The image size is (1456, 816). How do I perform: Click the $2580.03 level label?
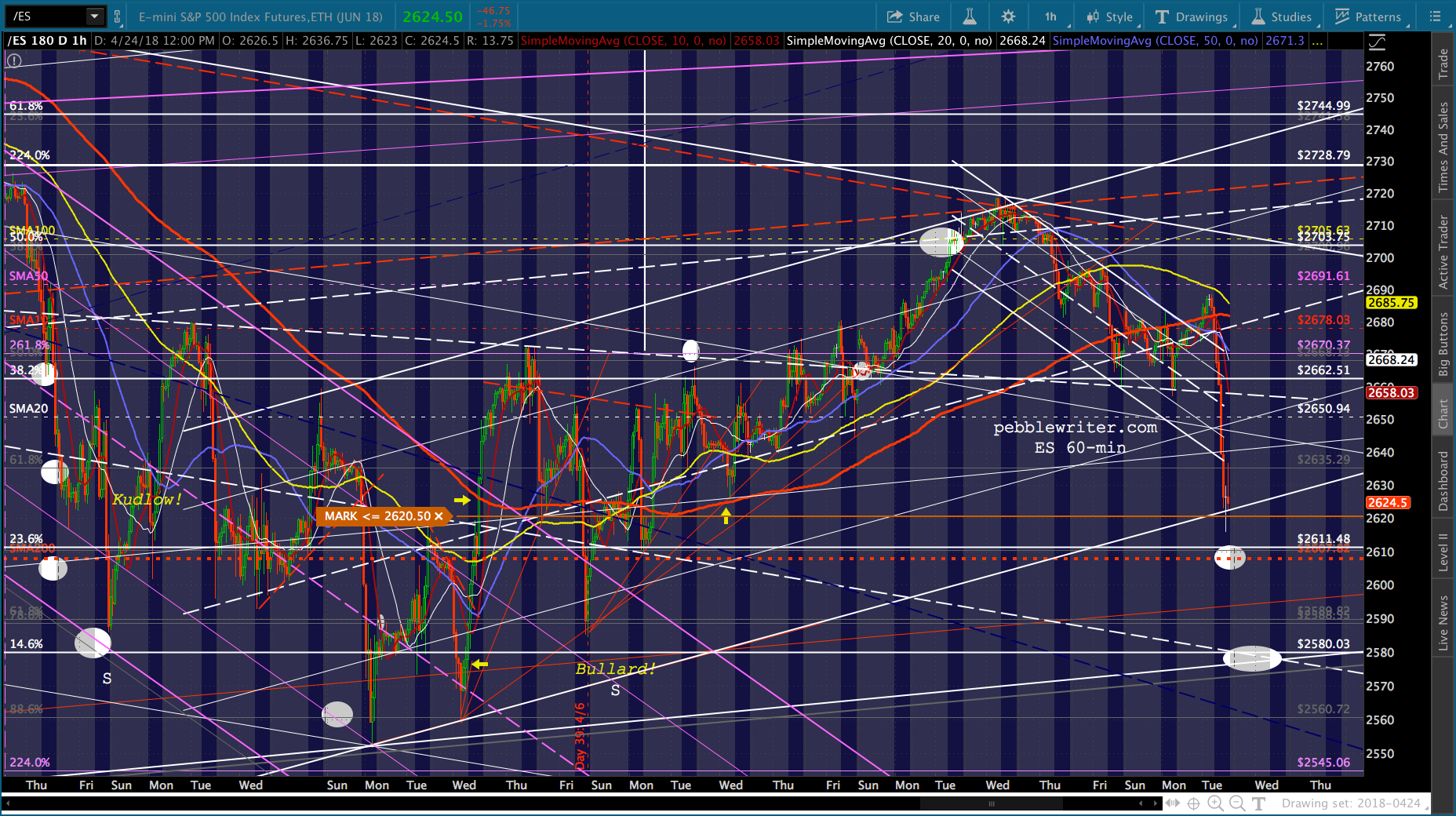[x=1323, y=644]
